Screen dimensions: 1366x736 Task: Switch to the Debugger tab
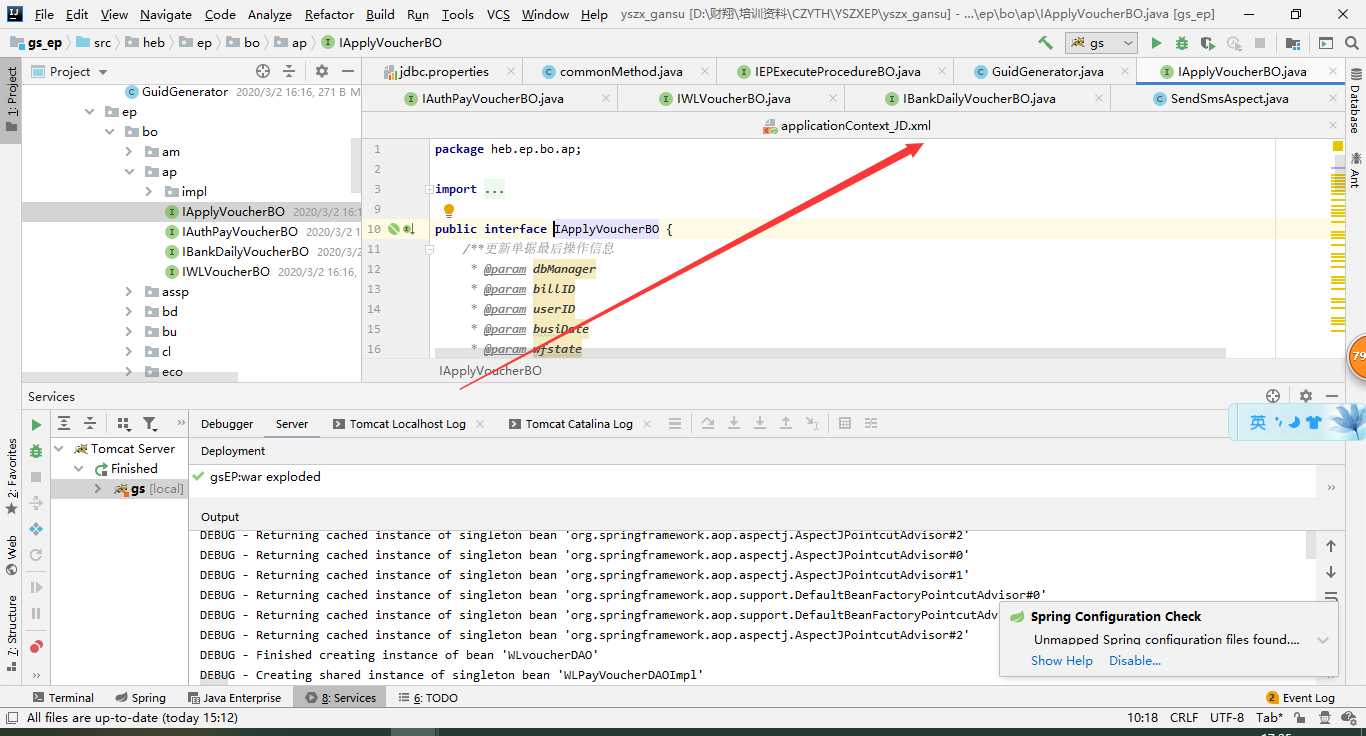coord(227,424)
